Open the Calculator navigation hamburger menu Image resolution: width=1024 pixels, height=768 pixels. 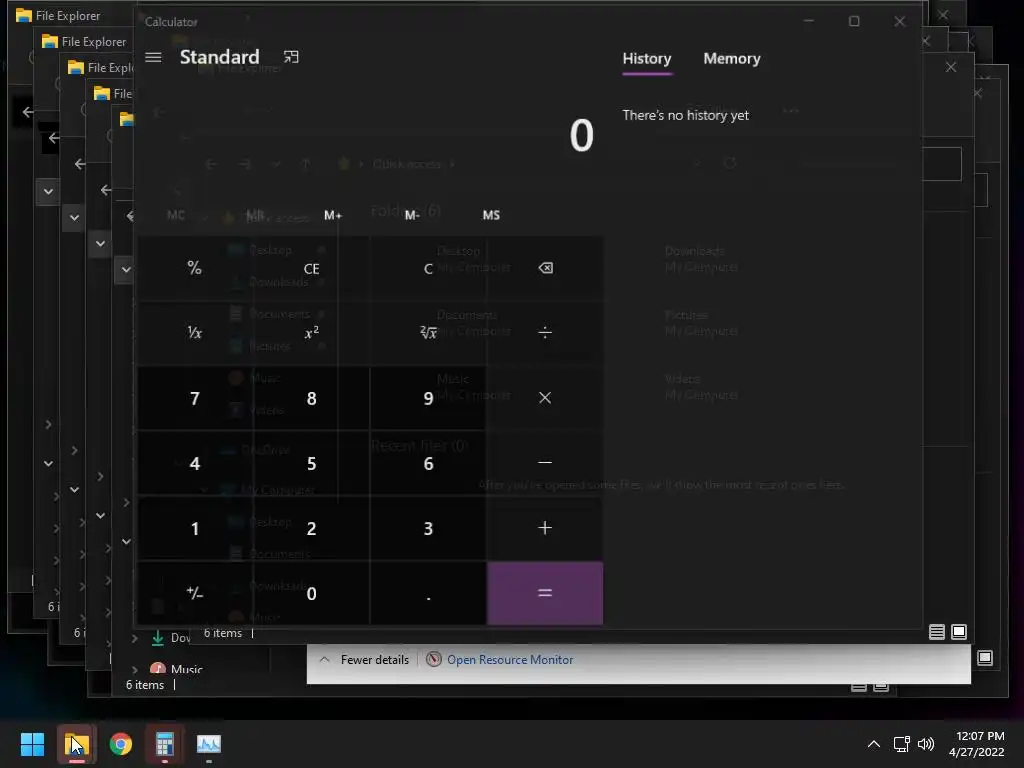153,57
